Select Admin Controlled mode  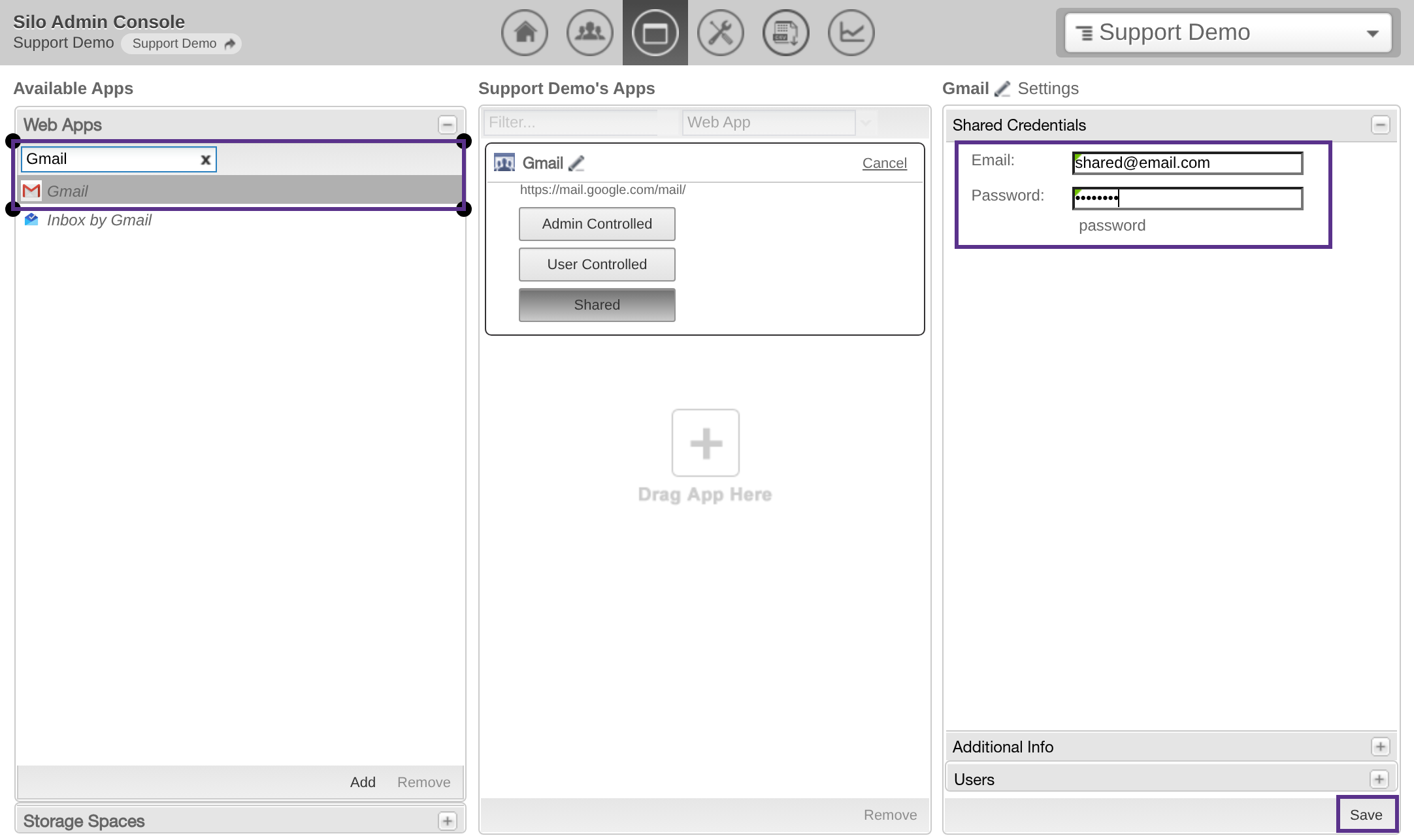(x=597, y=224)
